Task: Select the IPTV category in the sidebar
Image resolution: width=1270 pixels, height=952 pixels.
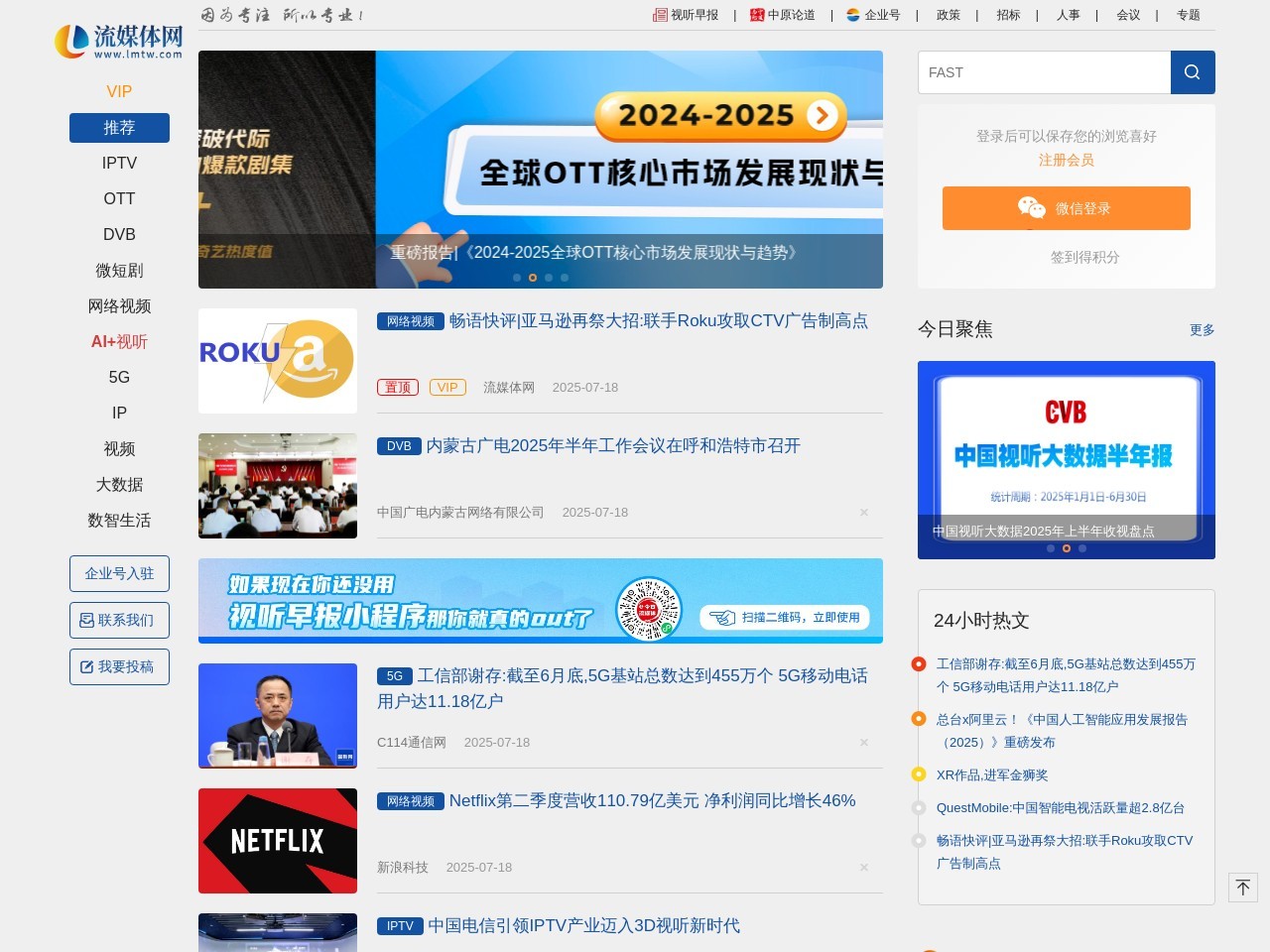Action: click(x=119, y=164)
